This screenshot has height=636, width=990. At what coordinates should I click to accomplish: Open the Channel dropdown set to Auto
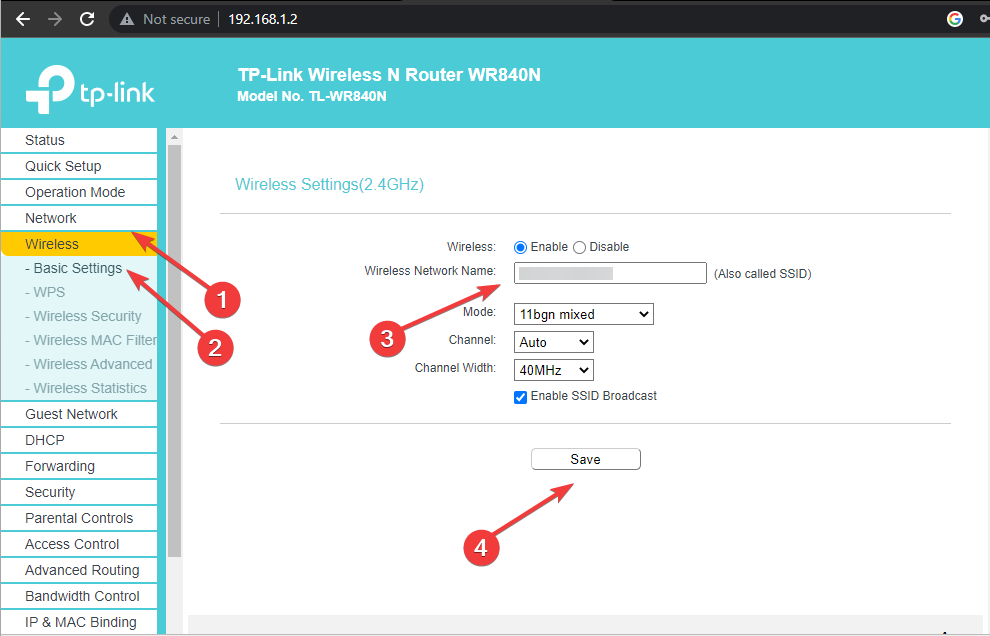tap(554, 342)
